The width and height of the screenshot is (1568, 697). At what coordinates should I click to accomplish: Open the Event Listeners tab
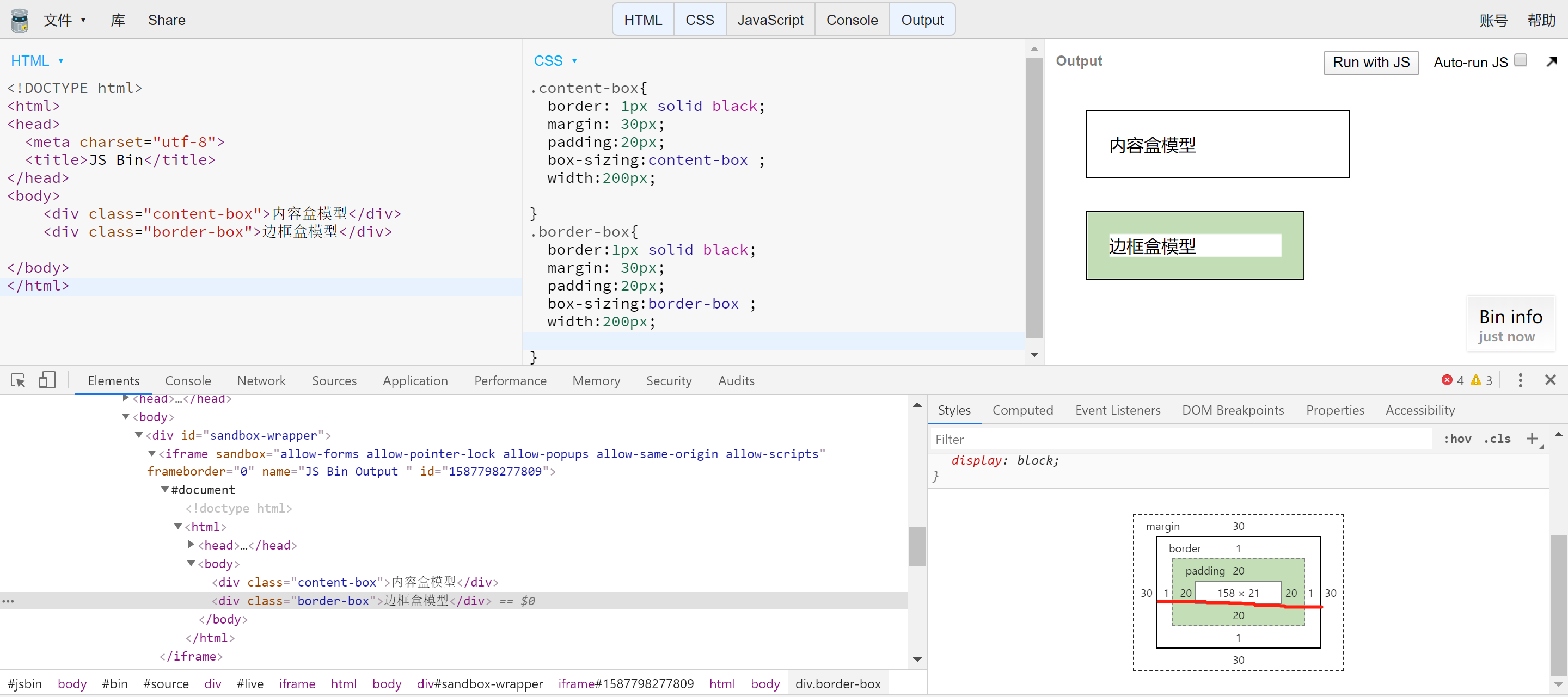click(x=1118, y=410)
